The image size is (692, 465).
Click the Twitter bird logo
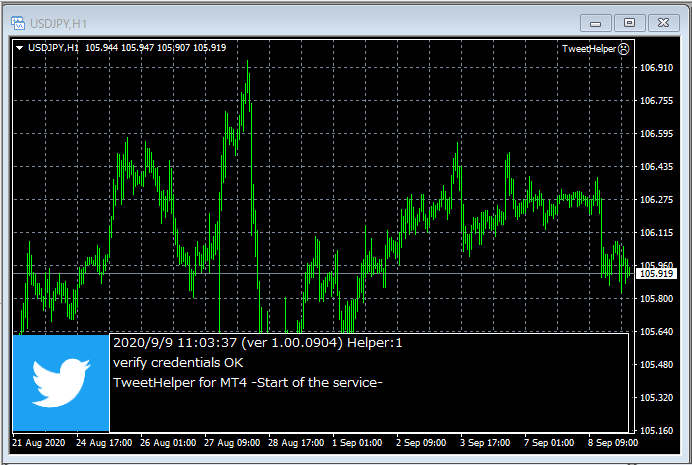coord(61,382)
